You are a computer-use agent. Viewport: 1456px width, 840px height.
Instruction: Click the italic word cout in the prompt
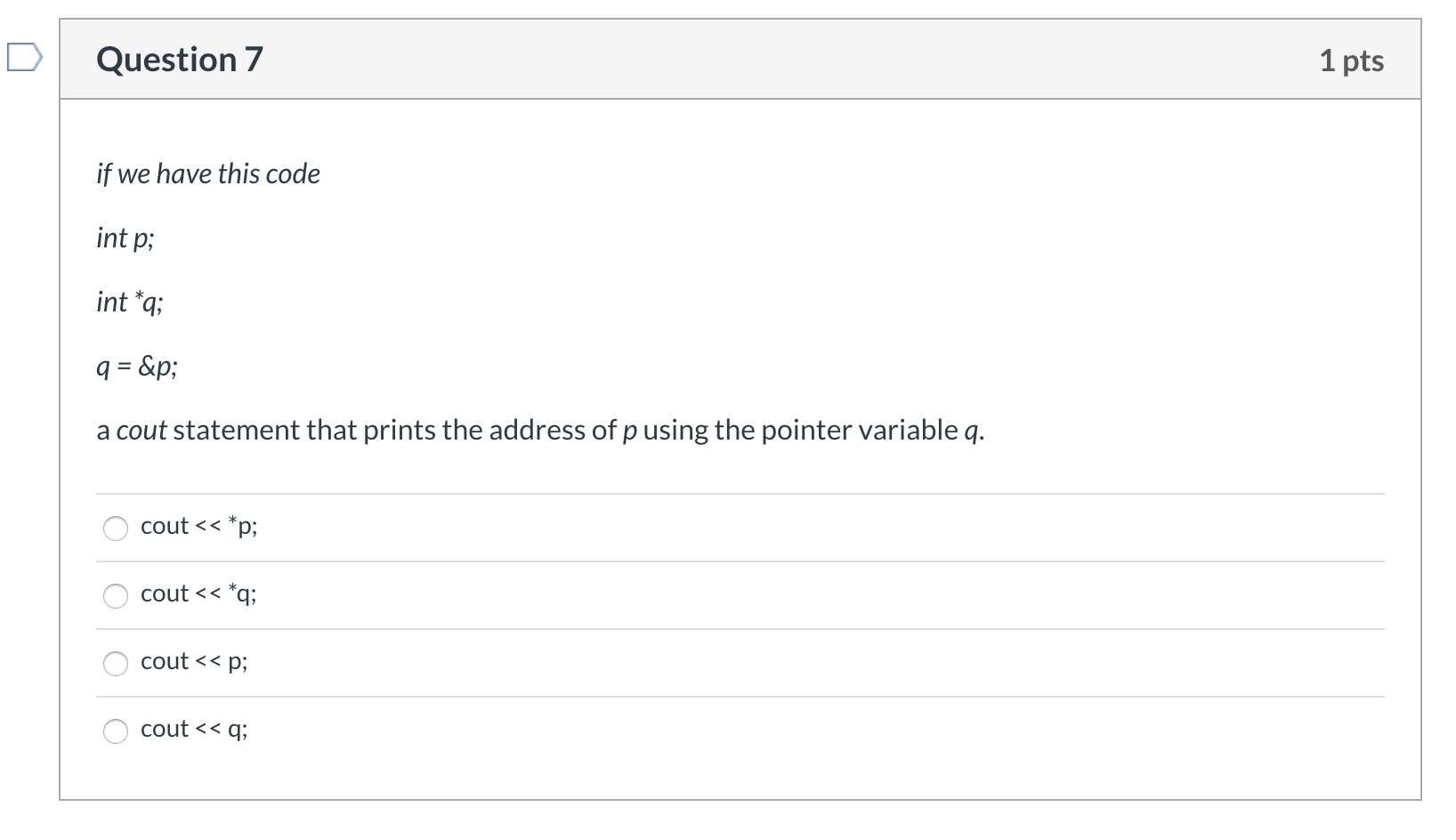pos(142,431)
